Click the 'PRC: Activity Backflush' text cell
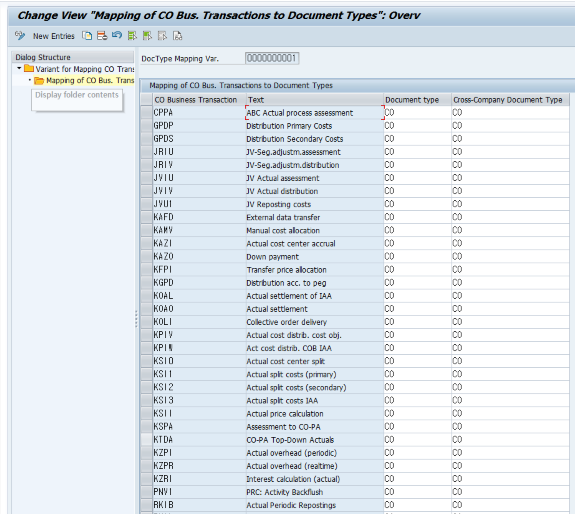This screenshot has width=575, height=514. [x=314, y=492]
